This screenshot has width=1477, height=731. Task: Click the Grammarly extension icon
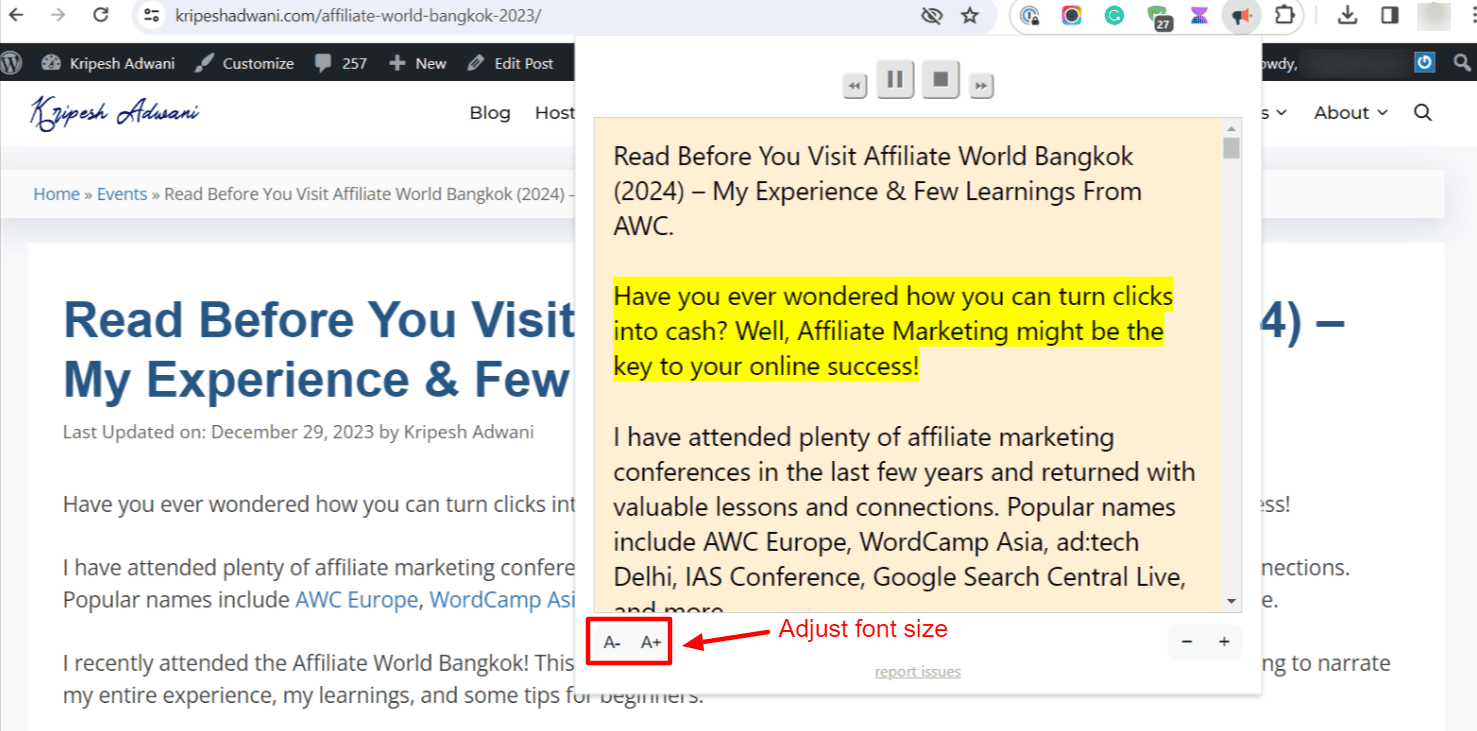(x=1114, y=16)
